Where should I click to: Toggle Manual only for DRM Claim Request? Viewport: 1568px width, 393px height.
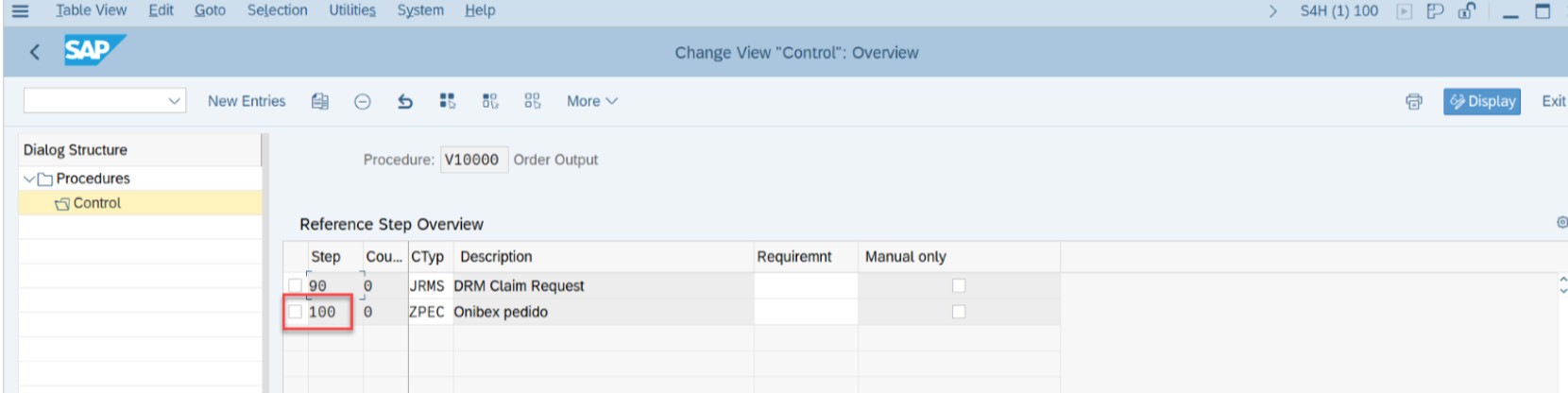[959, 285]
